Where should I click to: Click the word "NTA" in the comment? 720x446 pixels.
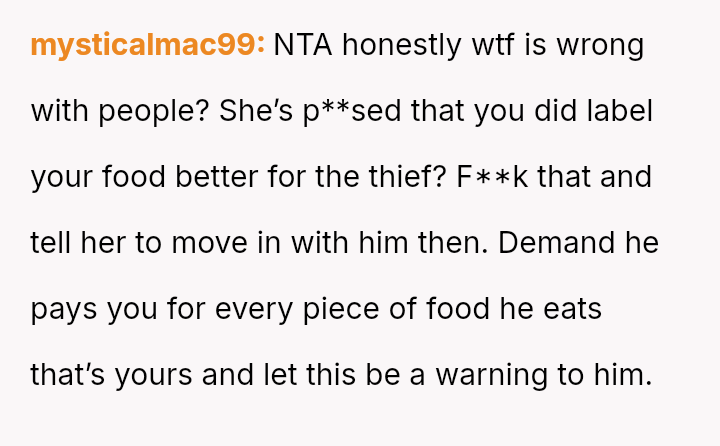pyautogui.click(x=304, y=46)
